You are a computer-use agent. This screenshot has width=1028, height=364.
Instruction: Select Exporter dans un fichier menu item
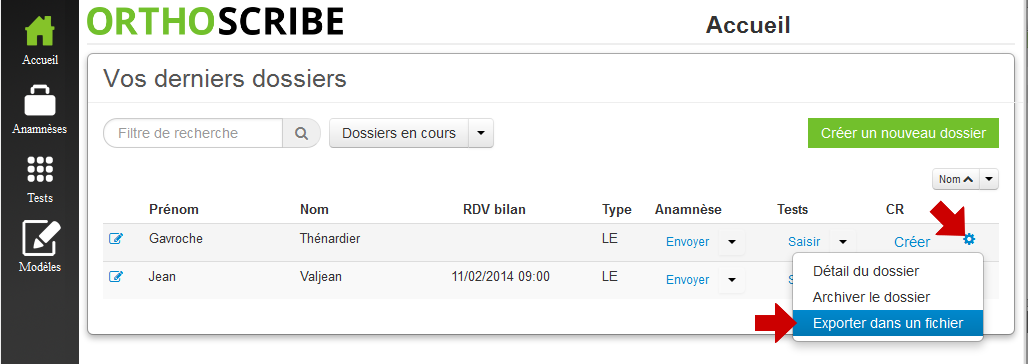click(888, 323)
